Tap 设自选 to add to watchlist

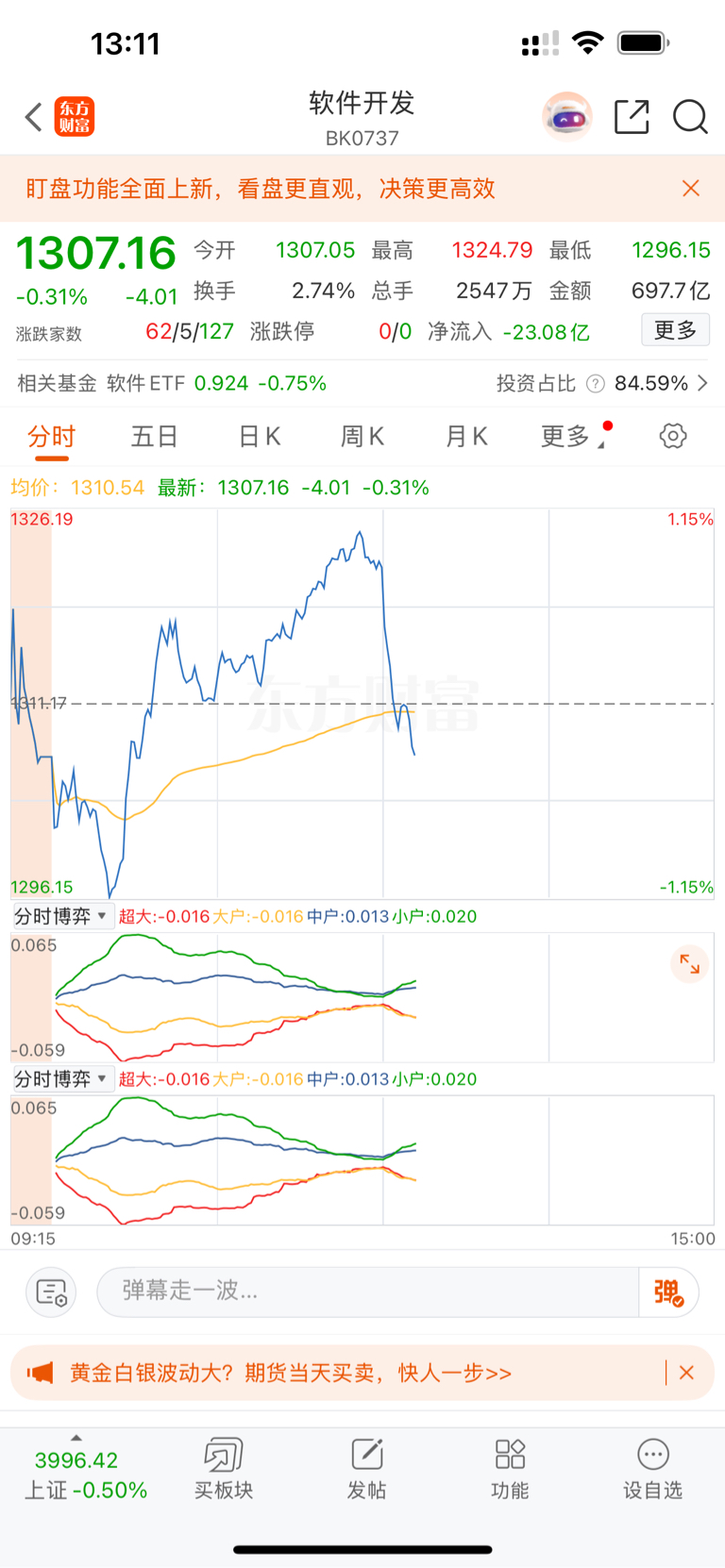pos(652,1469)
